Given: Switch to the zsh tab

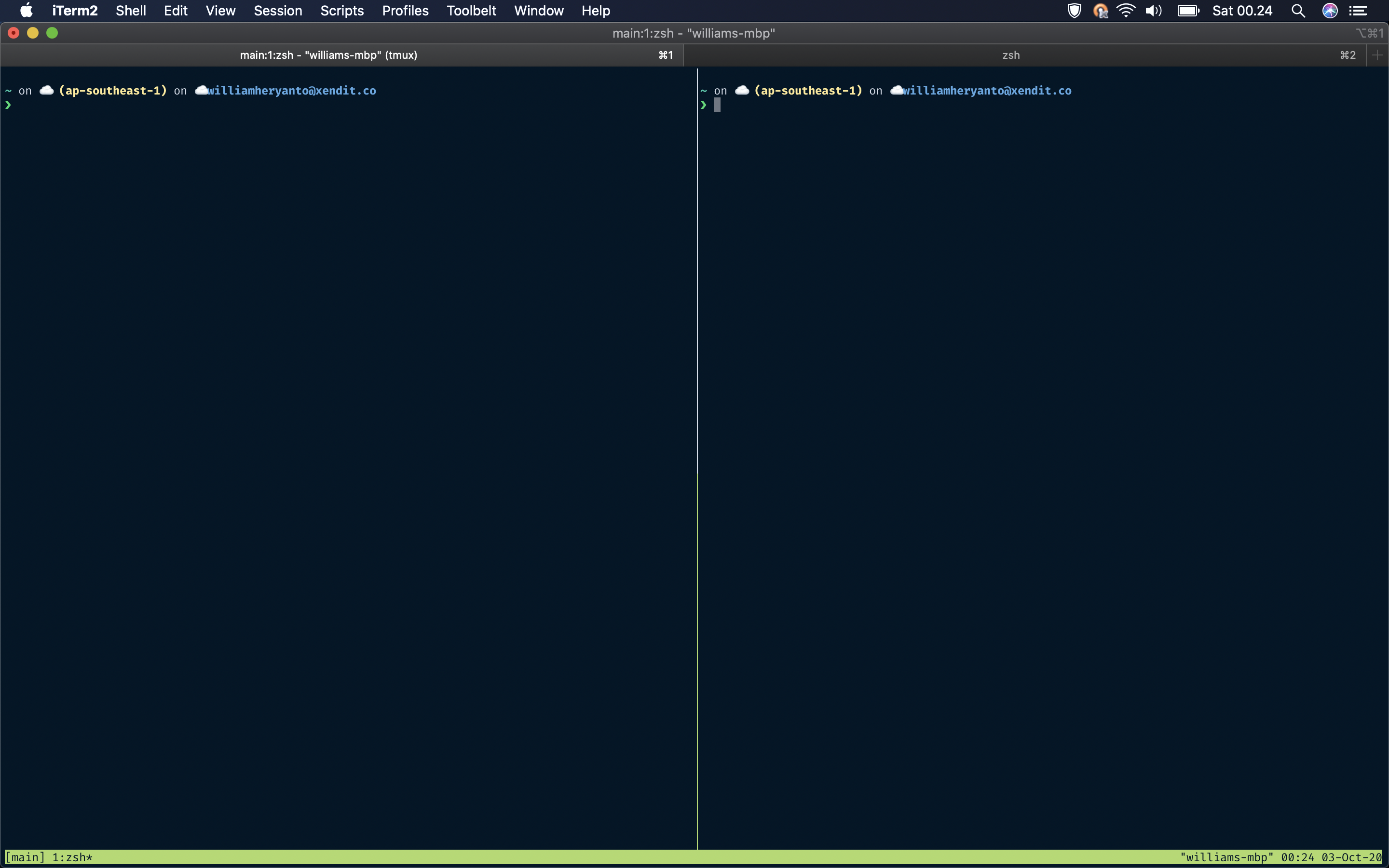Looking at the screenshot, I should (1024, 55).
